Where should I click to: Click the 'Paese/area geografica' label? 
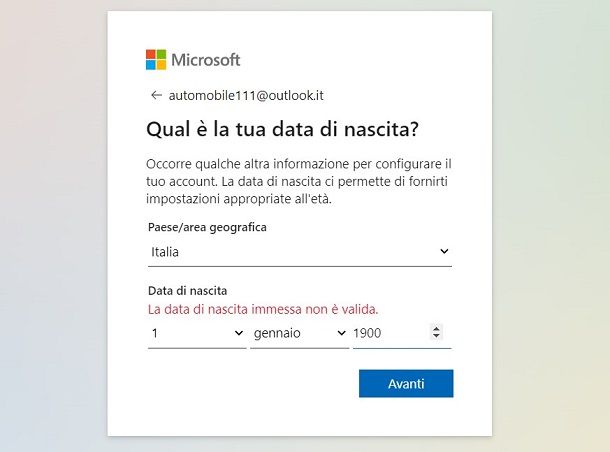coord(207,227)
